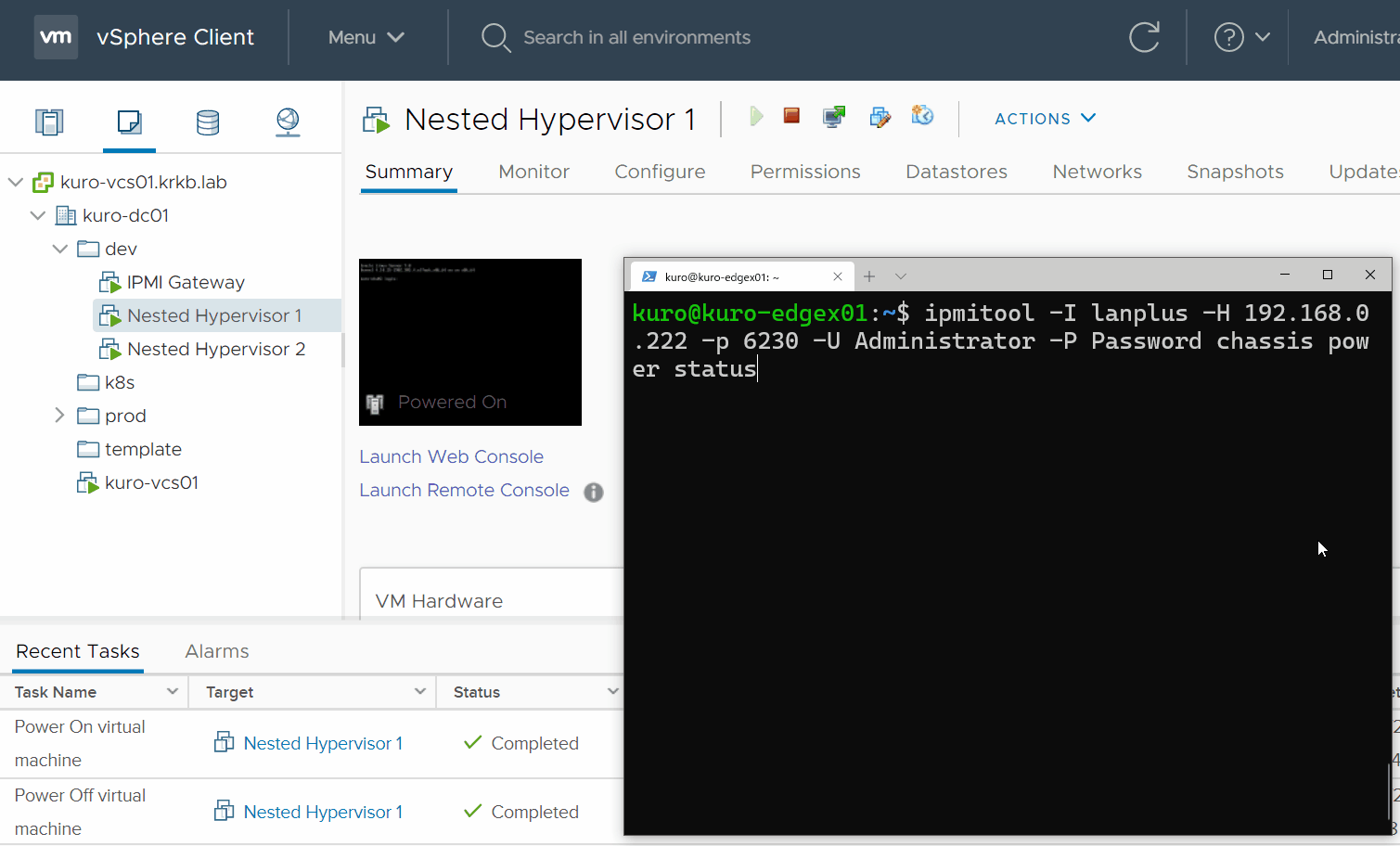Image resolution: width=1400 pixels, height=846 pixels.
Task: Select Nested Hypervisor 2 in inventory tree
Action: pyautogui.click(x=216, y=349)
